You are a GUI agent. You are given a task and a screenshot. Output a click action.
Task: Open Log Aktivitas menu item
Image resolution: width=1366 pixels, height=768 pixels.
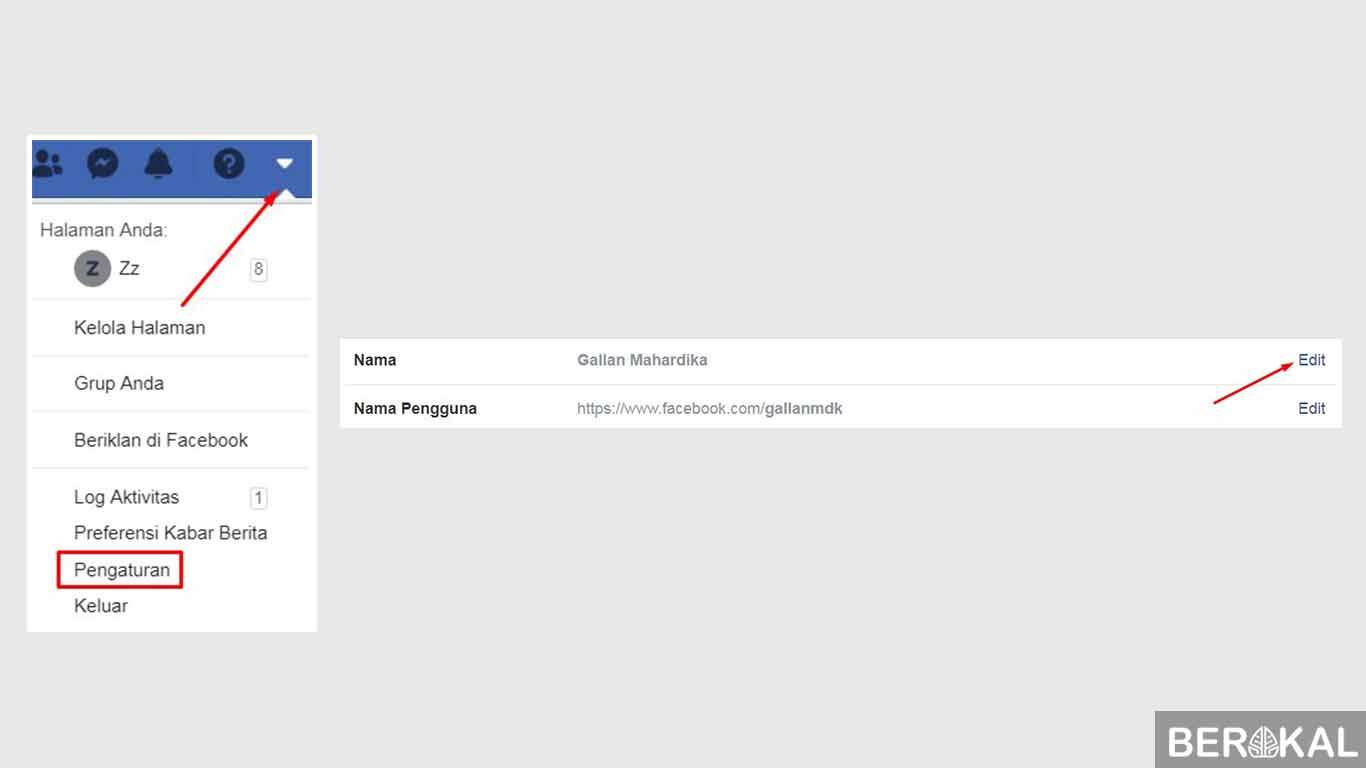(126, 498)
